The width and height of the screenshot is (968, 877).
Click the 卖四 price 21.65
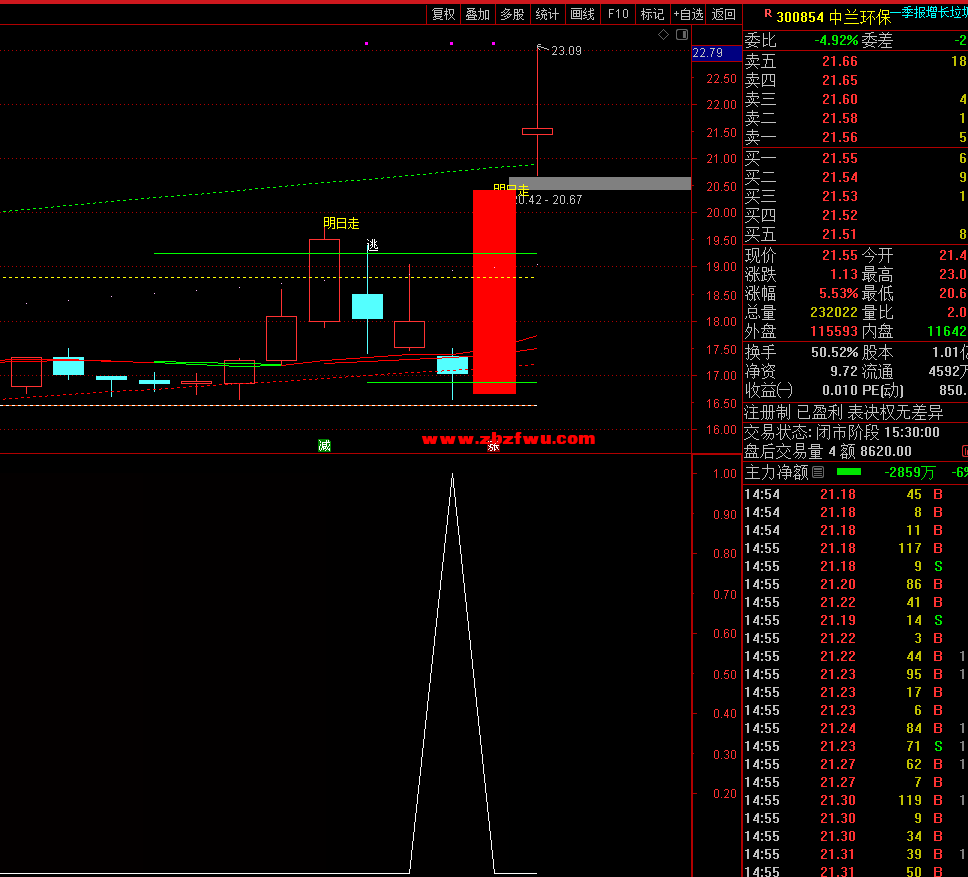840,80
